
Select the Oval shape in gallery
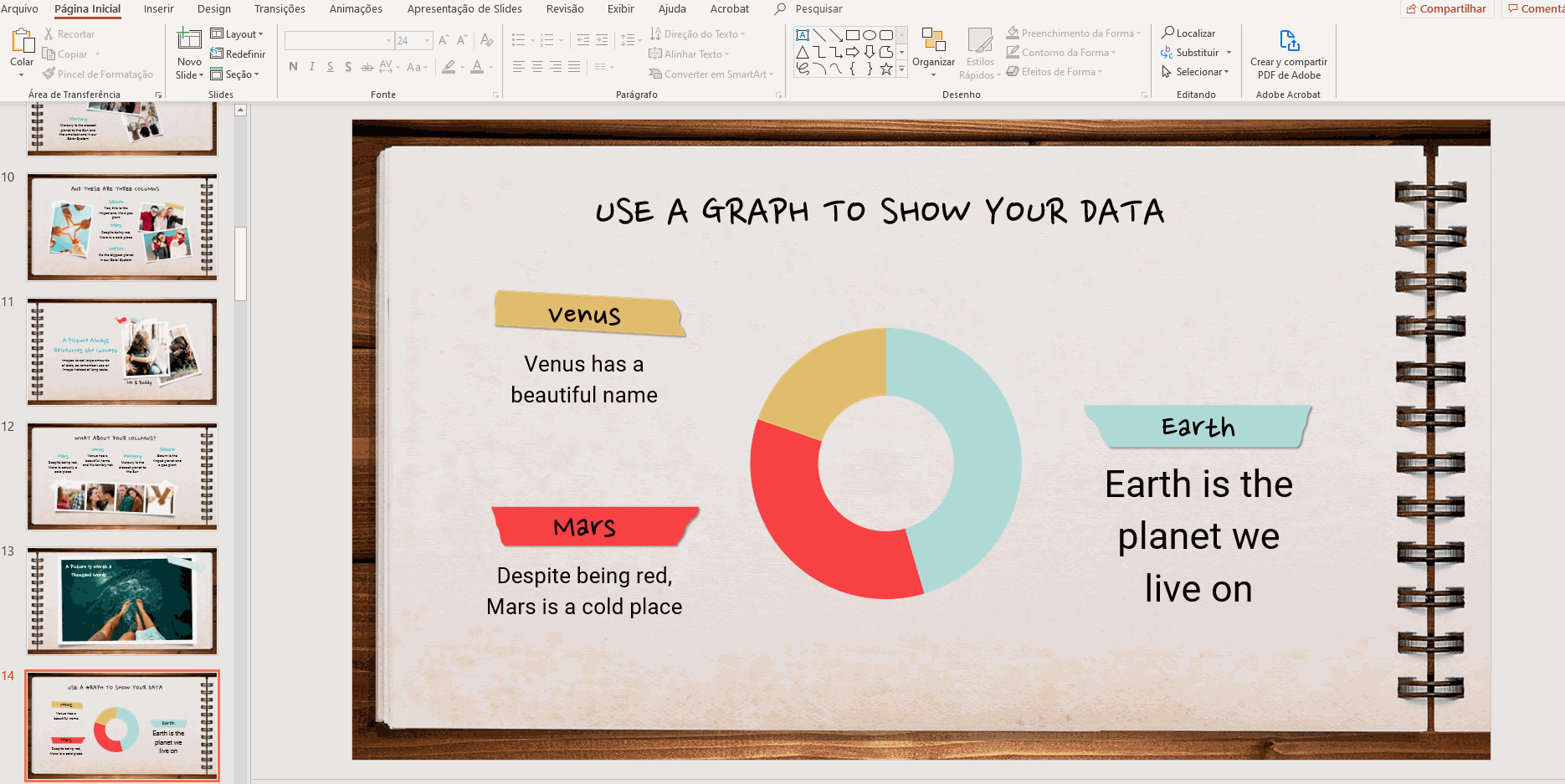[x=870, y=35]
